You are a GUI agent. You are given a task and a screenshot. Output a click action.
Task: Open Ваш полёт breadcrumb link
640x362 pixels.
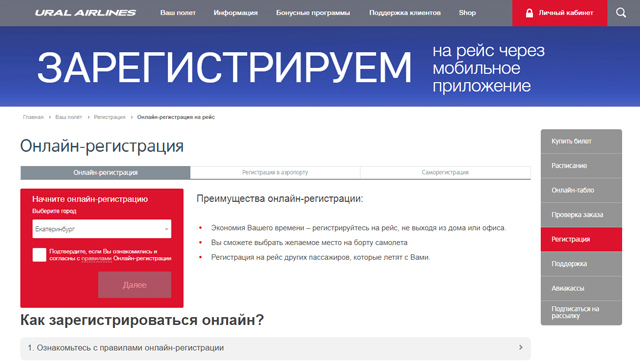click(x=69, y=117)
